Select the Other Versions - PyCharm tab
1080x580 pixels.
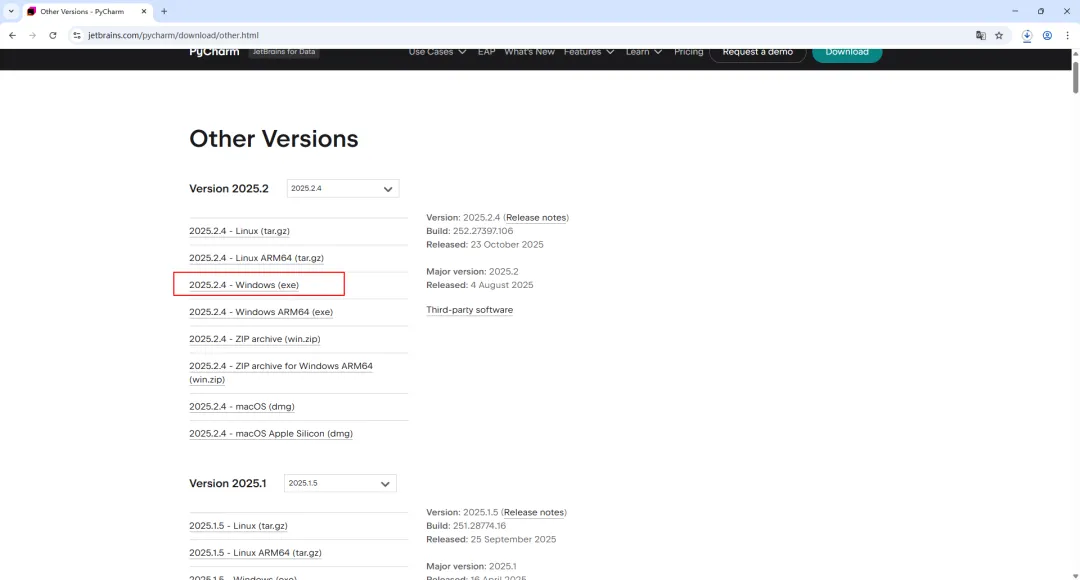[x=87, y=11]
